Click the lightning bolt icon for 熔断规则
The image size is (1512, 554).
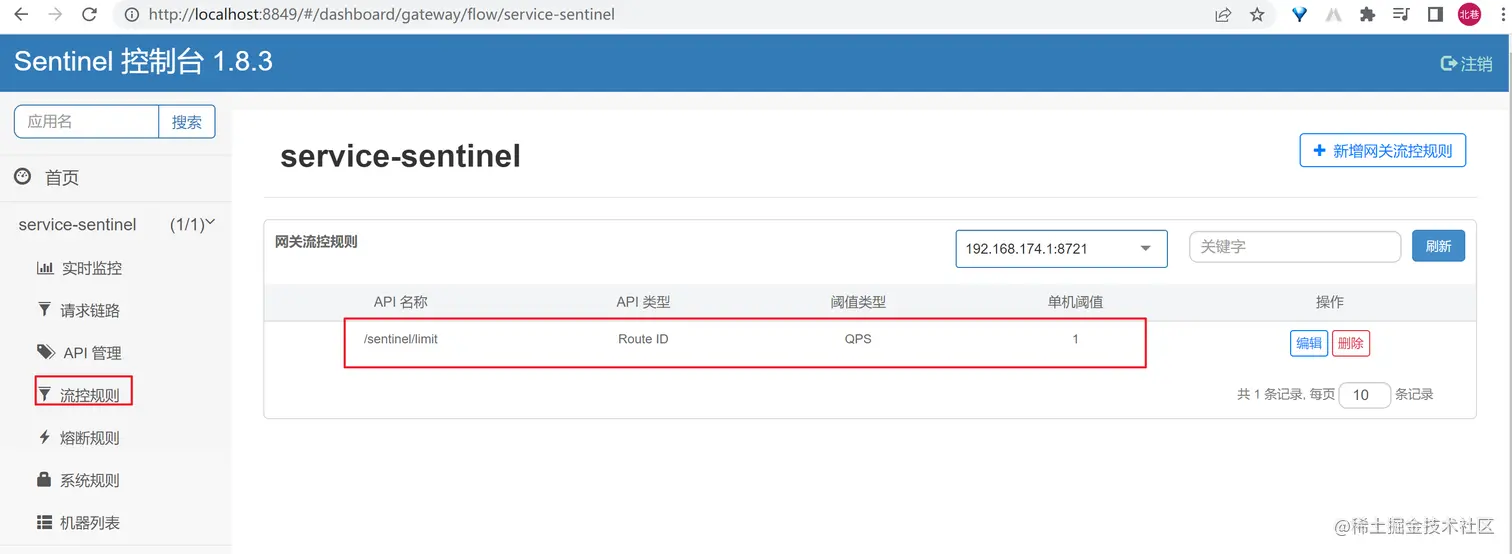(44, 437)
